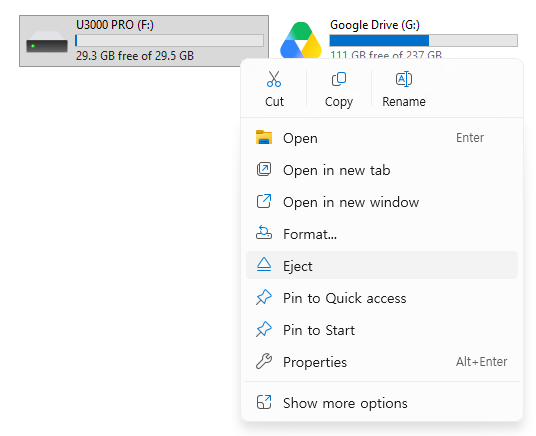The image size is (536, 436).
Task: Select Open from the context menu
Action: pos(382,138)
